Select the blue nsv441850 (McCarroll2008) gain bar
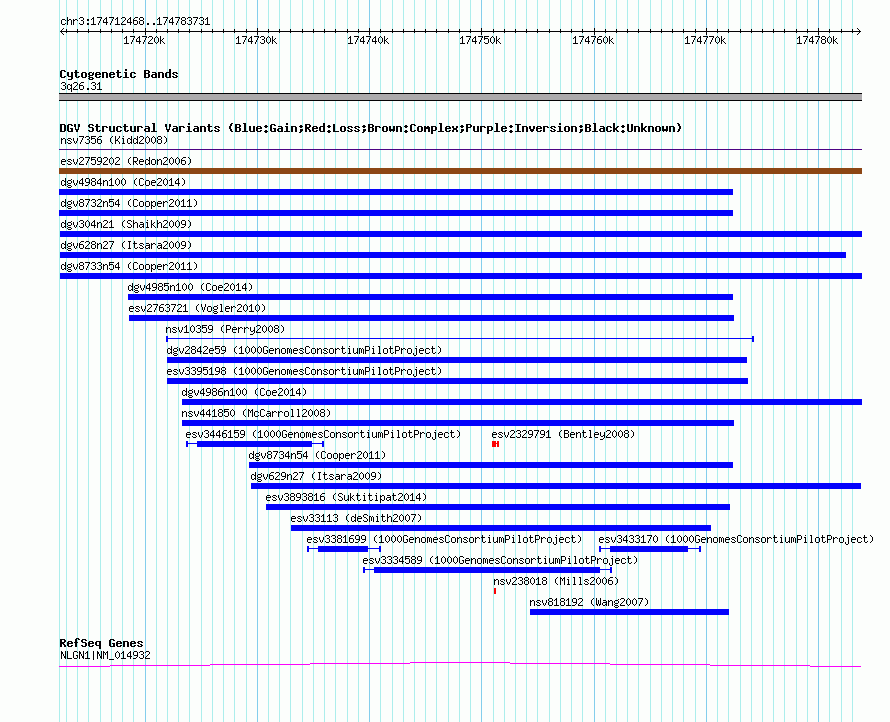 pyautogui.click(x=457, y=423)
